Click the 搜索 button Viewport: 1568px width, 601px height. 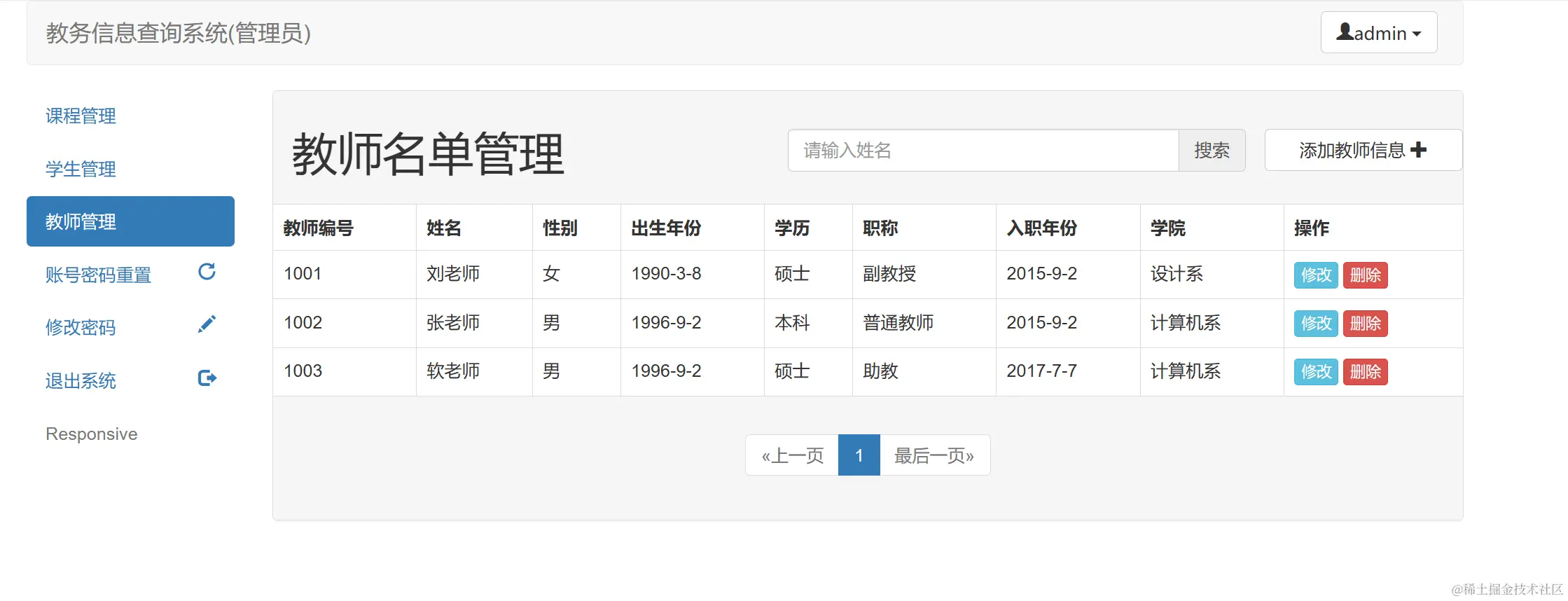click(1212, 150)
